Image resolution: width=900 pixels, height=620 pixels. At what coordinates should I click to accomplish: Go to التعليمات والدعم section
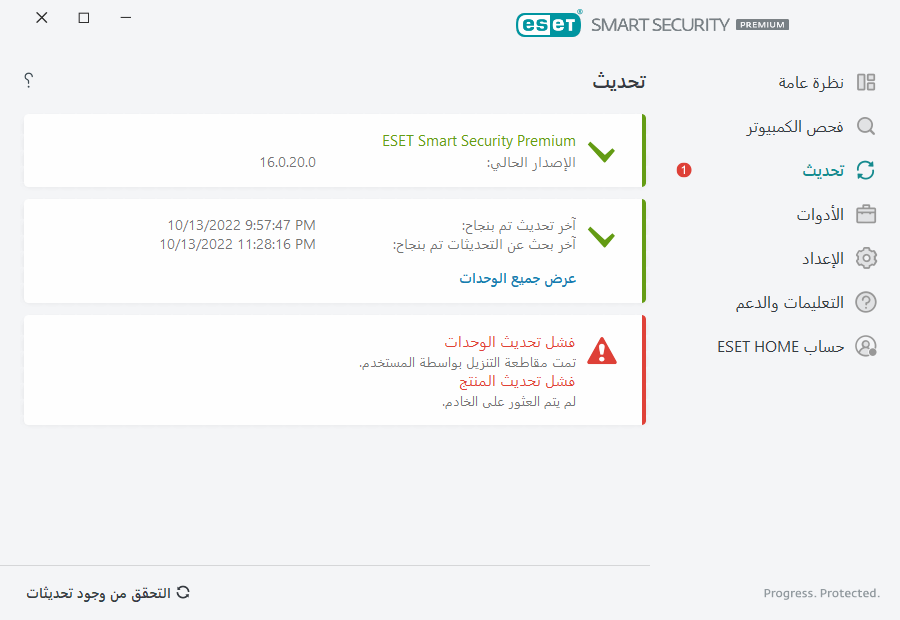[x=797, y=302]
